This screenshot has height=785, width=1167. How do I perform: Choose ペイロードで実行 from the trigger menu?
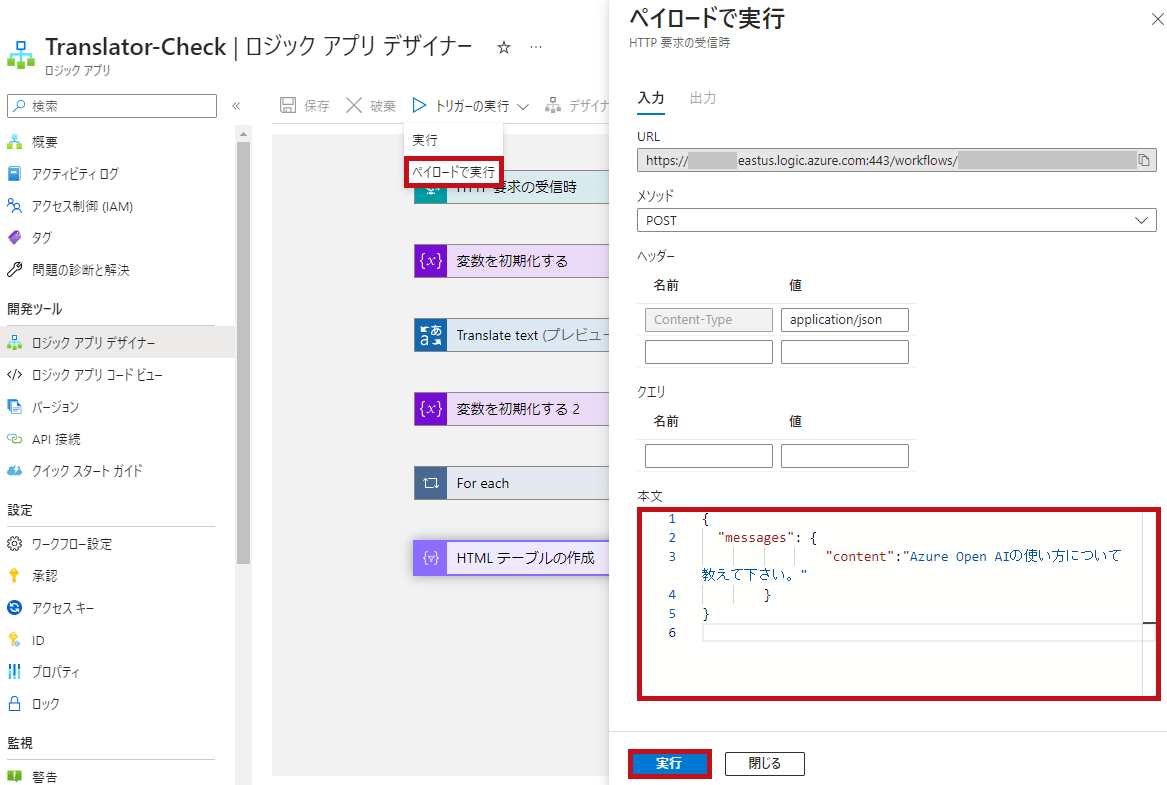coord(453,172)
